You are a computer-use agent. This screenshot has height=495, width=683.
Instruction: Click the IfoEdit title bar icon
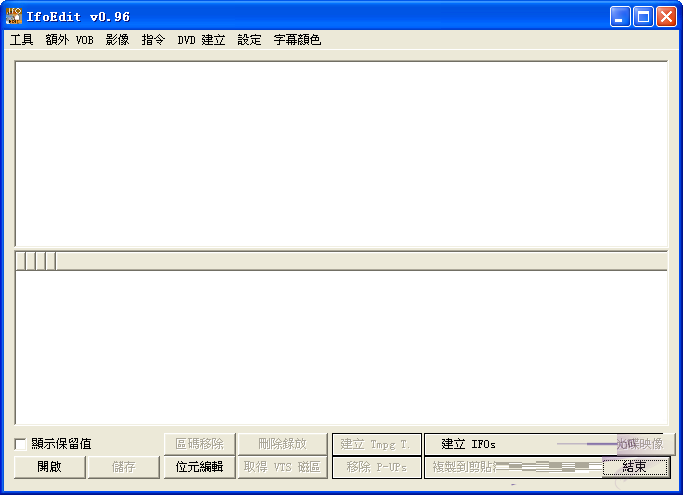[x=14, y=17]
